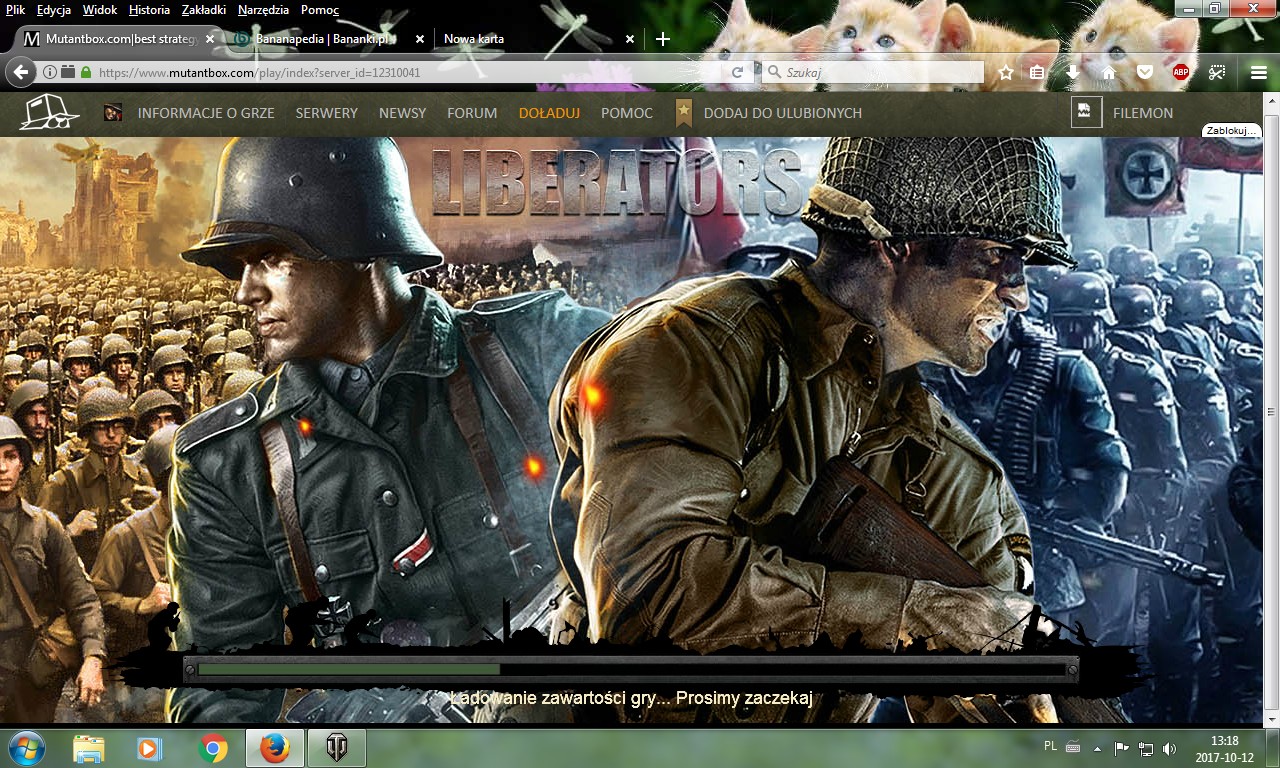Screen dimensions: 1280x768
Task: Switch to the Bananapedia tab
Action: coord(322,39)
